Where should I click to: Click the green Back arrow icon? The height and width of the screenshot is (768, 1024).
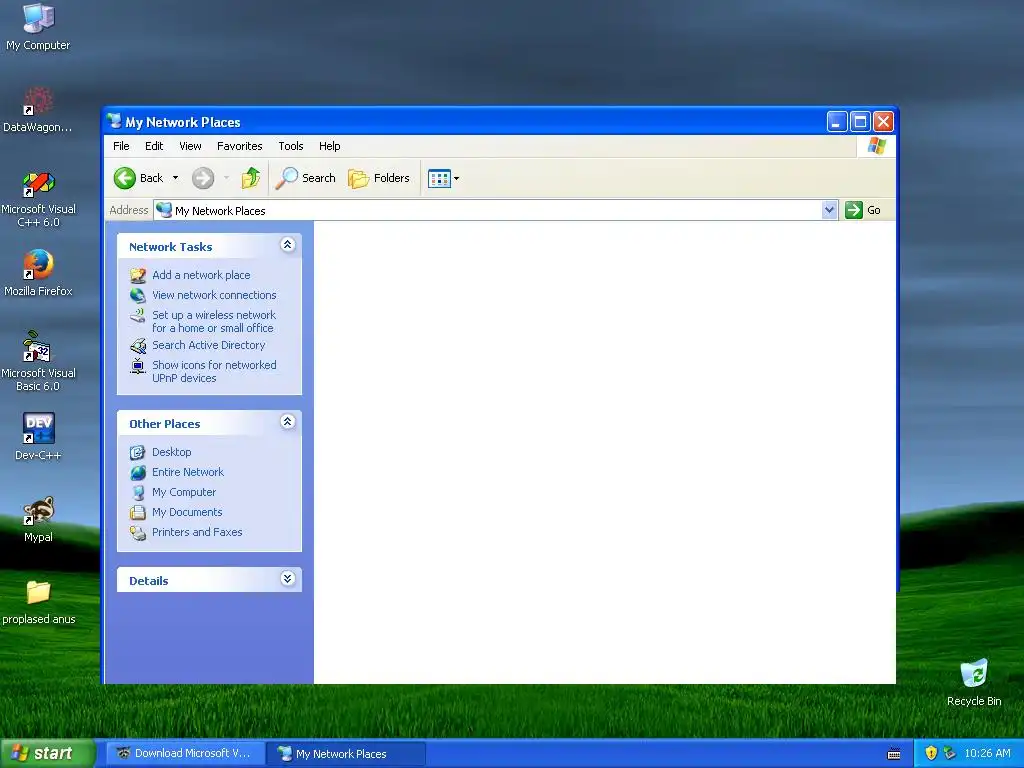[x=125, y=178]
